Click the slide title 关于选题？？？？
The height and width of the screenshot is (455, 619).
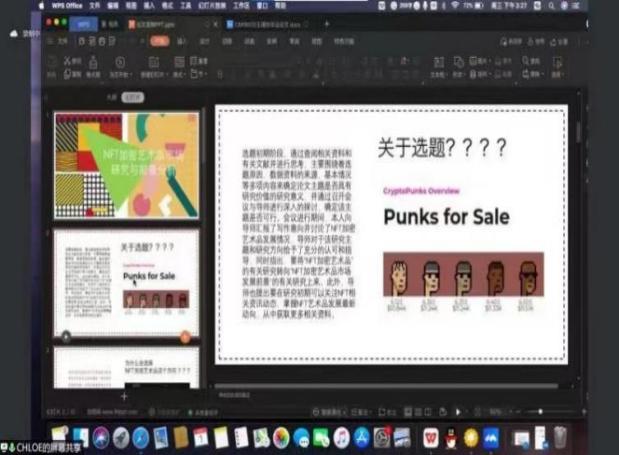(442, 148)
